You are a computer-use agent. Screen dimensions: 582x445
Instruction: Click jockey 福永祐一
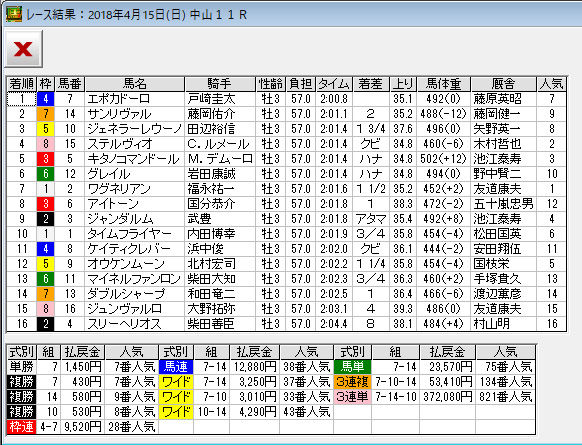click(x=211, y=189)
